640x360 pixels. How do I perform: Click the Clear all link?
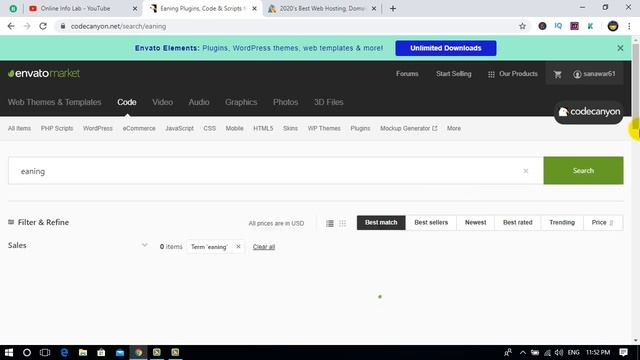pyautogui.click(x=264, y=247)
